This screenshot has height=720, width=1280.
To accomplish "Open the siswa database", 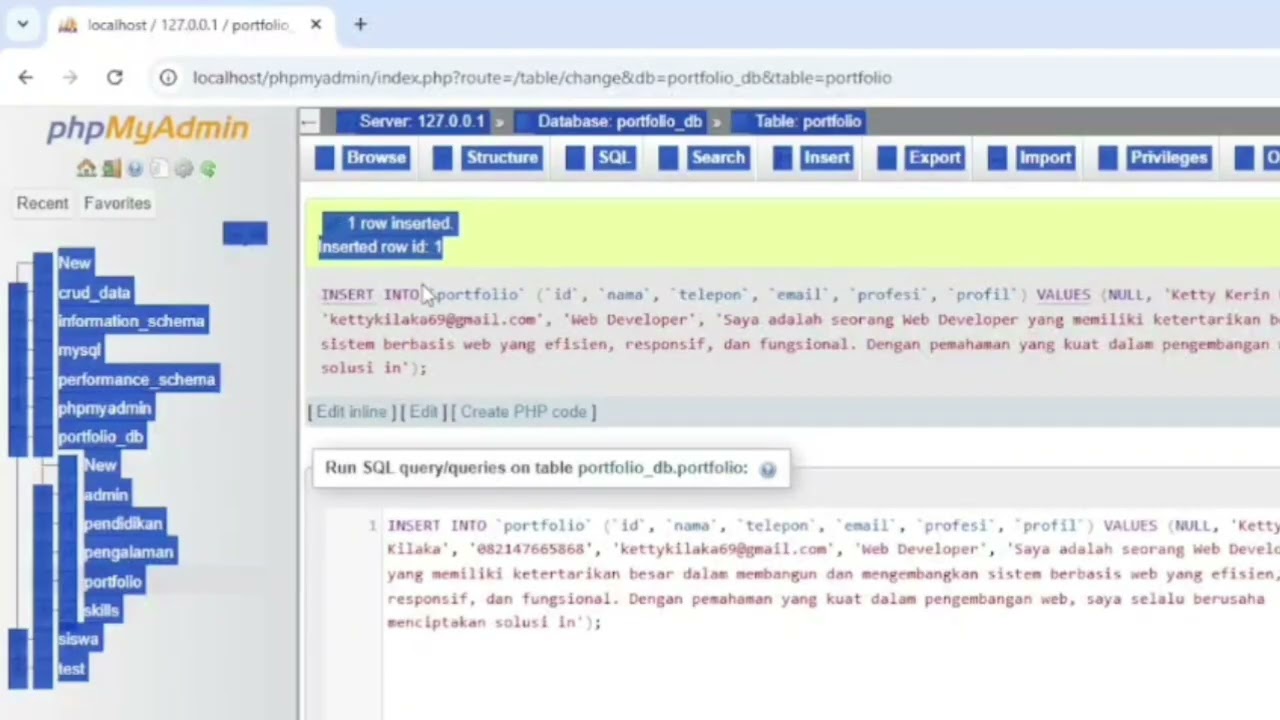I will (78, 640).
